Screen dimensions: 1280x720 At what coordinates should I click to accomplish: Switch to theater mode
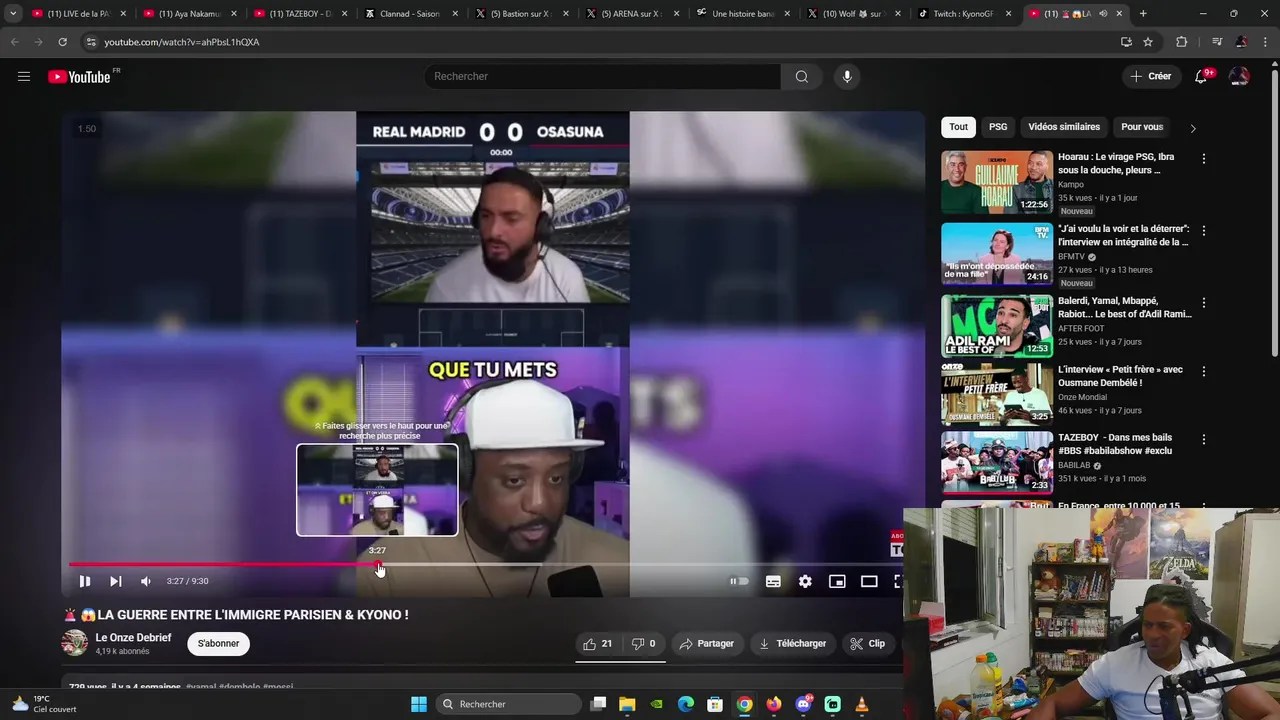coord(869,581)
